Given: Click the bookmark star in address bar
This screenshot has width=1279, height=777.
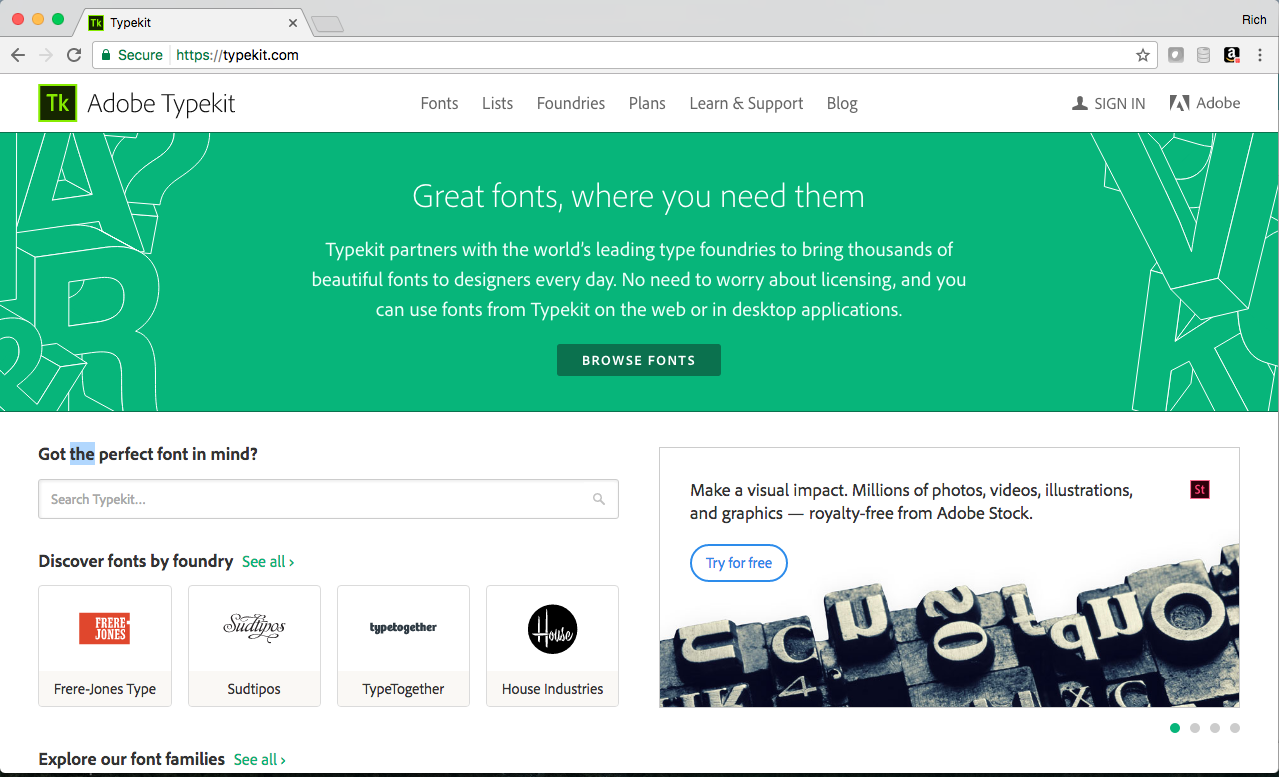Looking at the screenshot, I should coord(1142,55).
